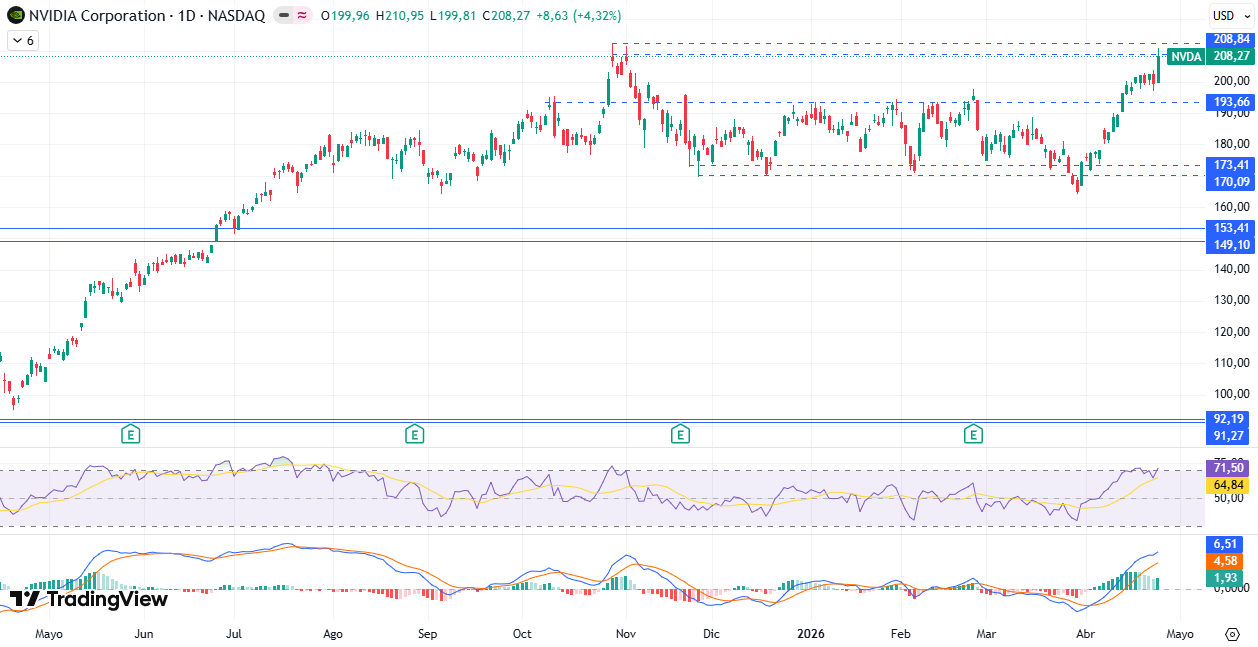The image size is (1258, 647).
Task: Expand the collapsed 6 indicators legend
Action: (x=22, y=41)
